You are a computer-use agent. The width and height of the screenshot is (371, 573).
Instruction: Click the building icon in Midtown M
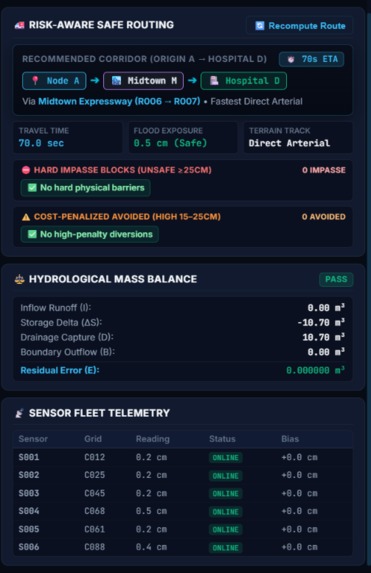tap(116, 81)
